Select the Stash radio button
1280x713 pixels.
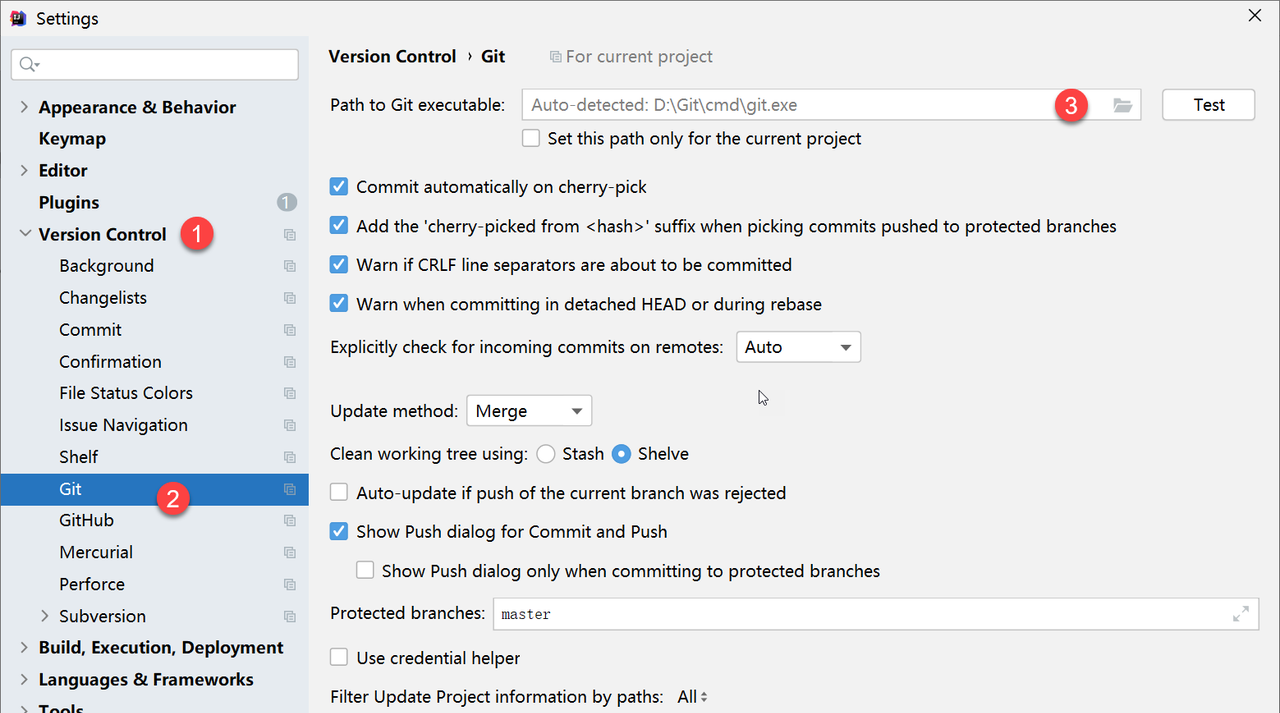(x=546, y=454)
